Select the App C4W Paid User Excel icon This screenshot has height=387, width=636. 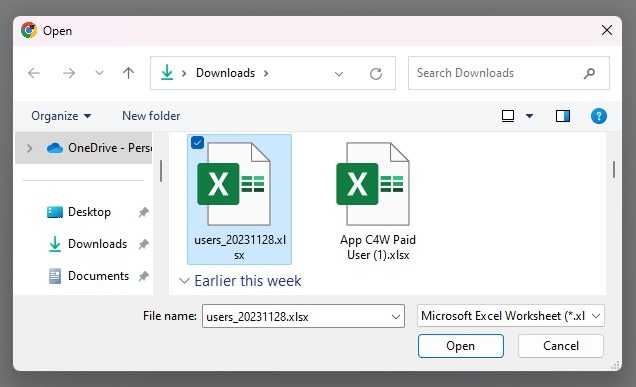tap(373, 184)
